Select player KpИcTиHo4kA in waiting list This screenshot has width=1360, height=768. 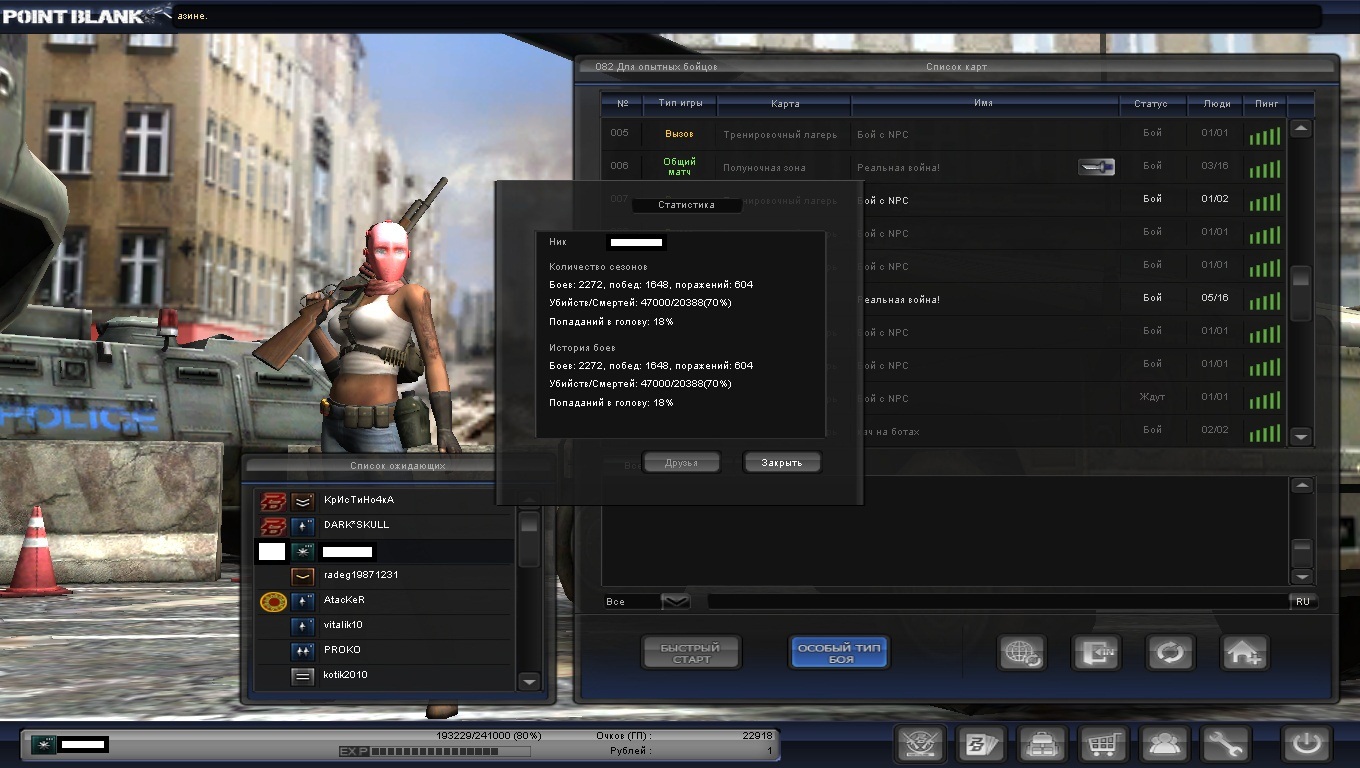385,500
